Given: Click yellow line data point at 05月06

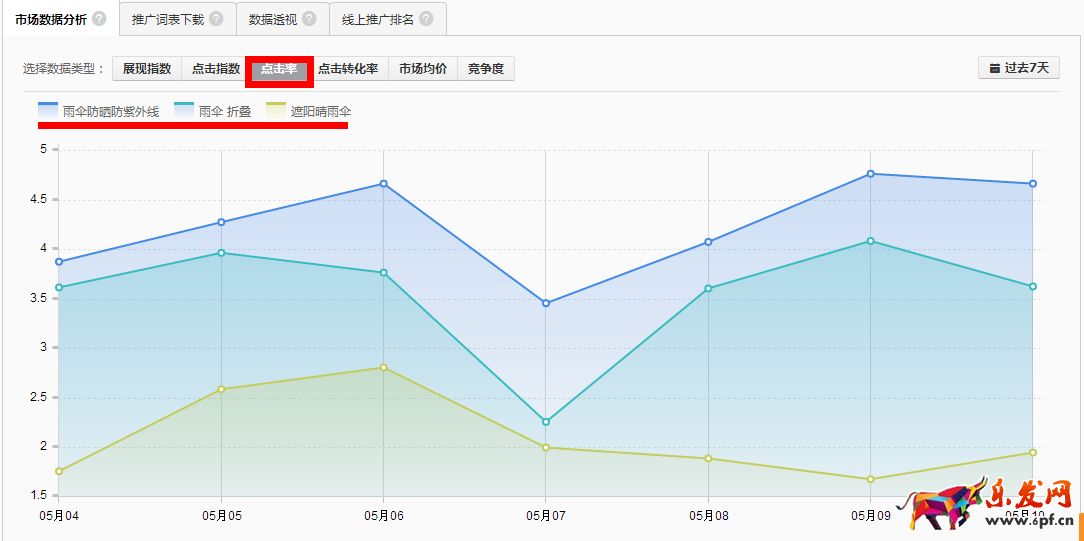Looking at the screenshot, I should 383,368.
